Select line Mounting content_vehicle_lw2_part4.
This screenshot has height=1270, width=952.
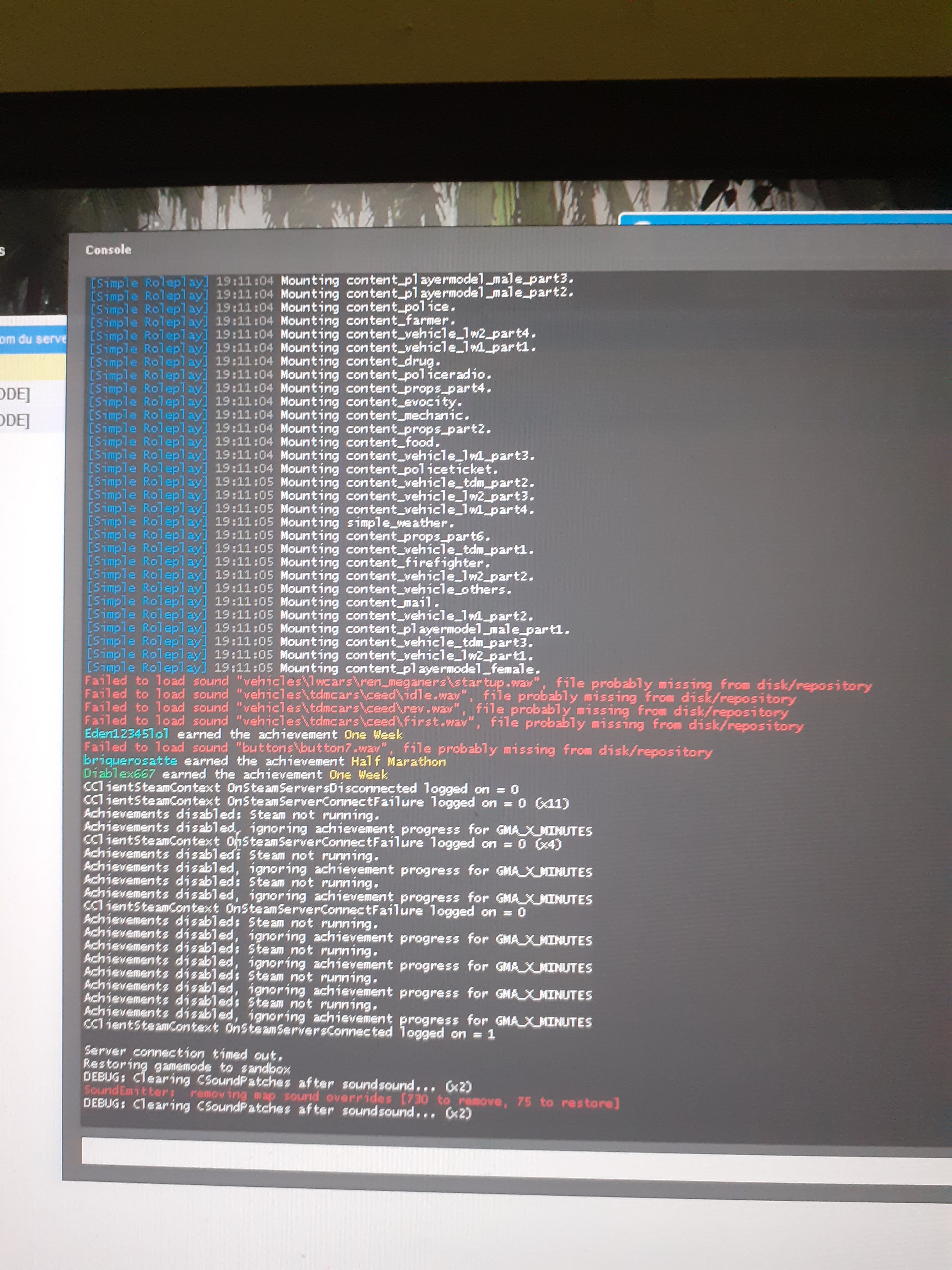click(313, 334)
